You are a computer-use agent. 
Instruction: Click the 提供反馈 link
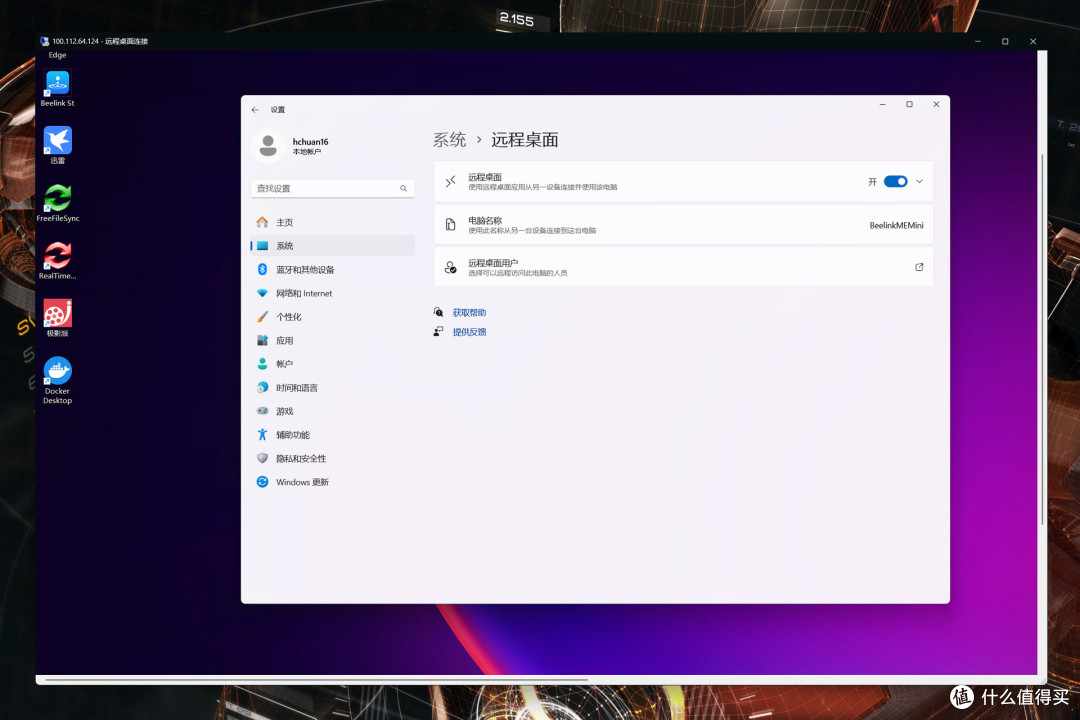click(469, 331)
